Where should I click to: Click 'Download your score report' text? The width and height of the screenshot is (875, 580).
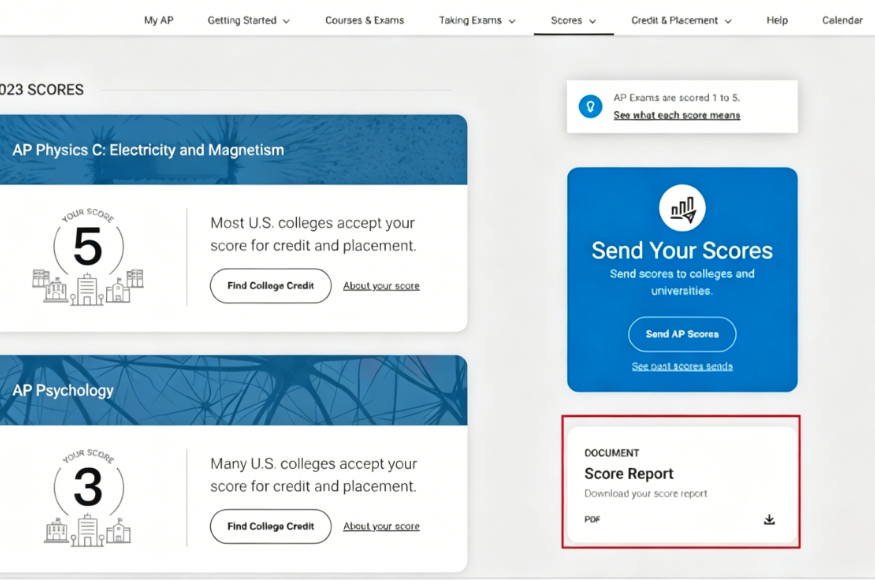646,493
